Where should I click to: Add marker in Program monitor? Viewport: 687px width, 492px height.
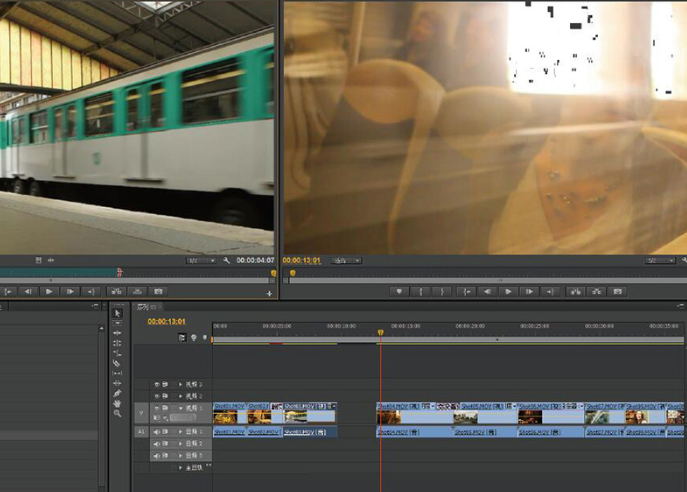pyautogui.click(x=399, y=291)
